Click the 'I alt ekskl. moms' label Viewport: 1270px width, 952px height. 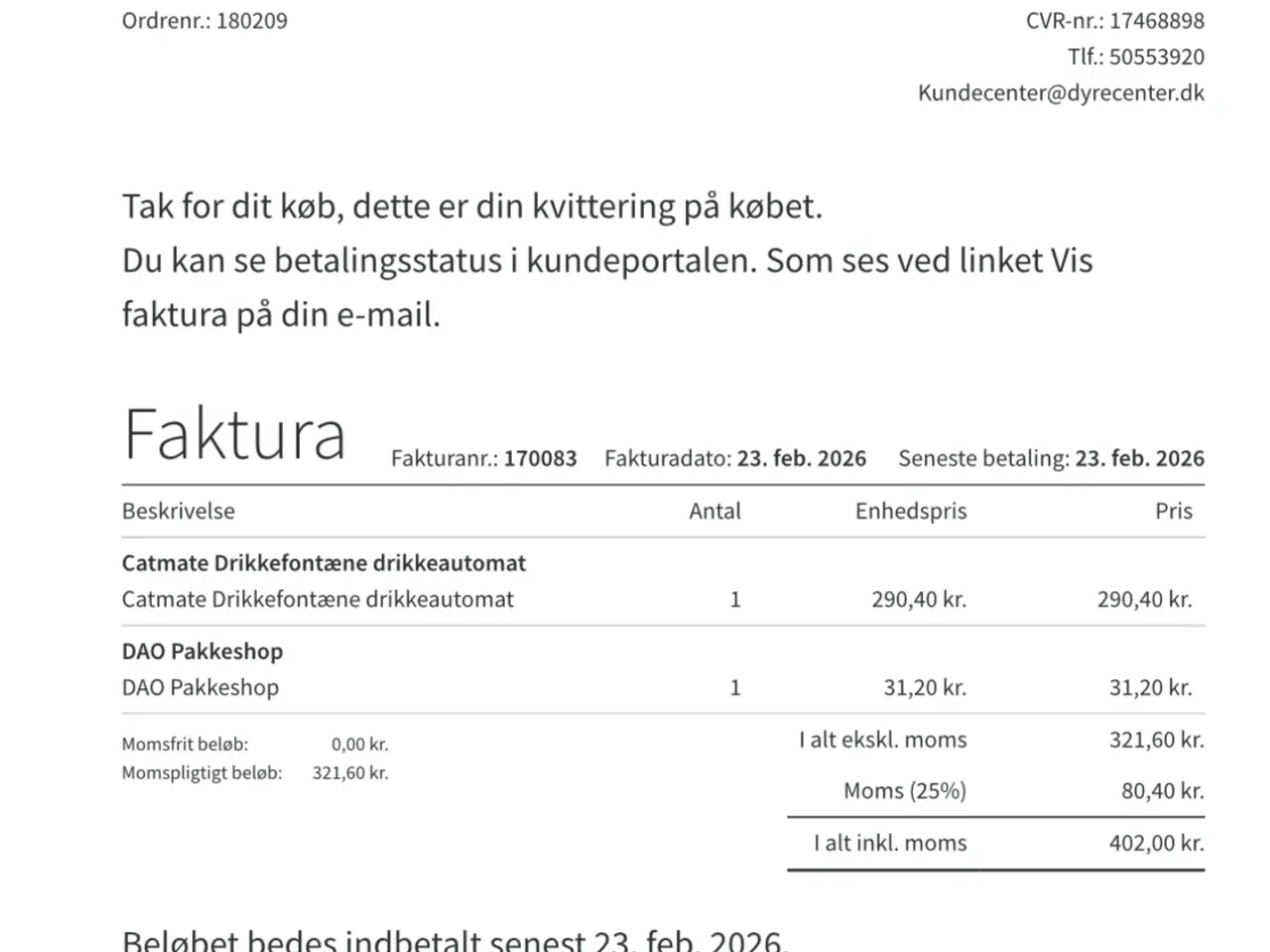[883, 740]
